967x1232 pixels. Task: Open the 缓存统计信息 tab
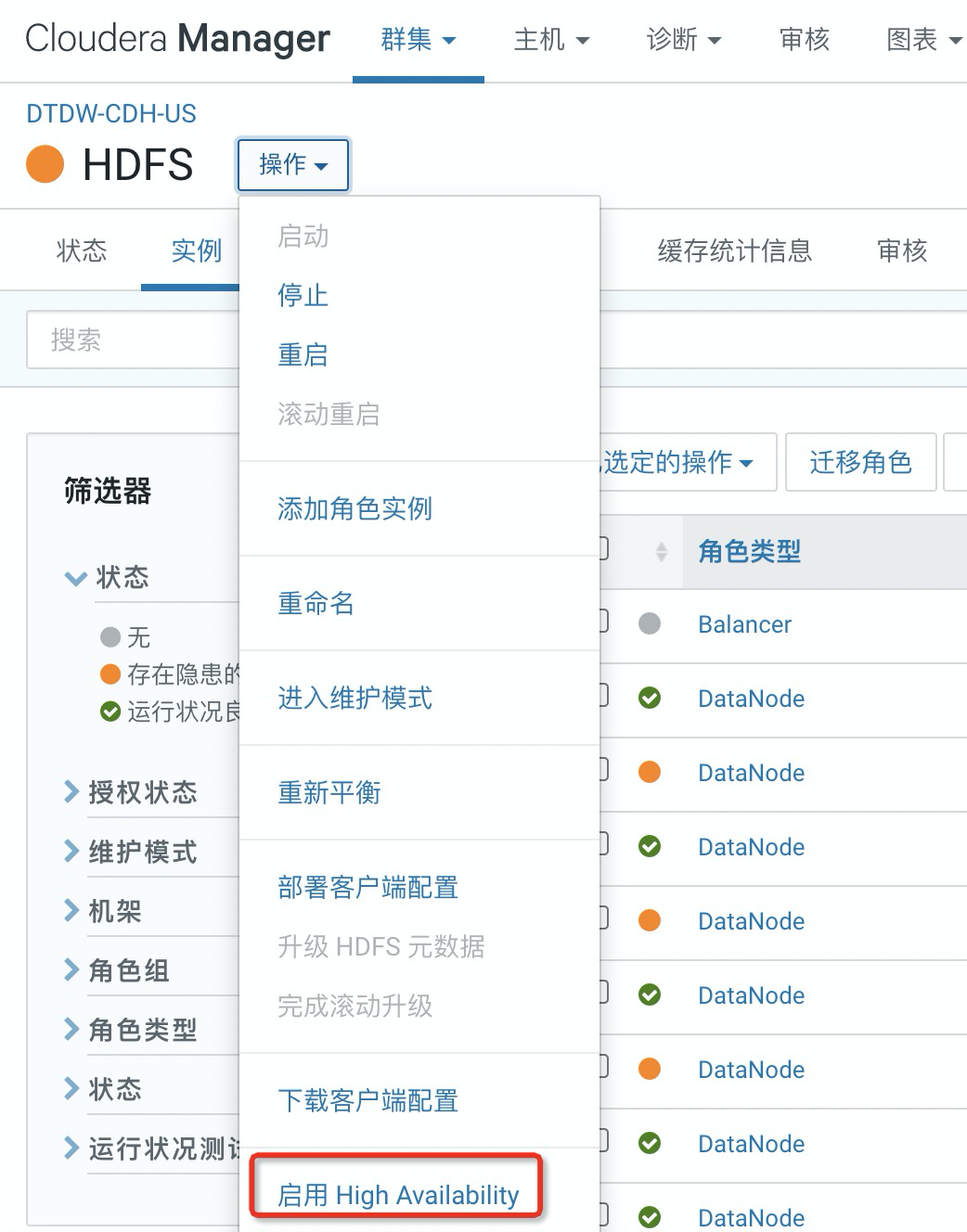[735, 250]
